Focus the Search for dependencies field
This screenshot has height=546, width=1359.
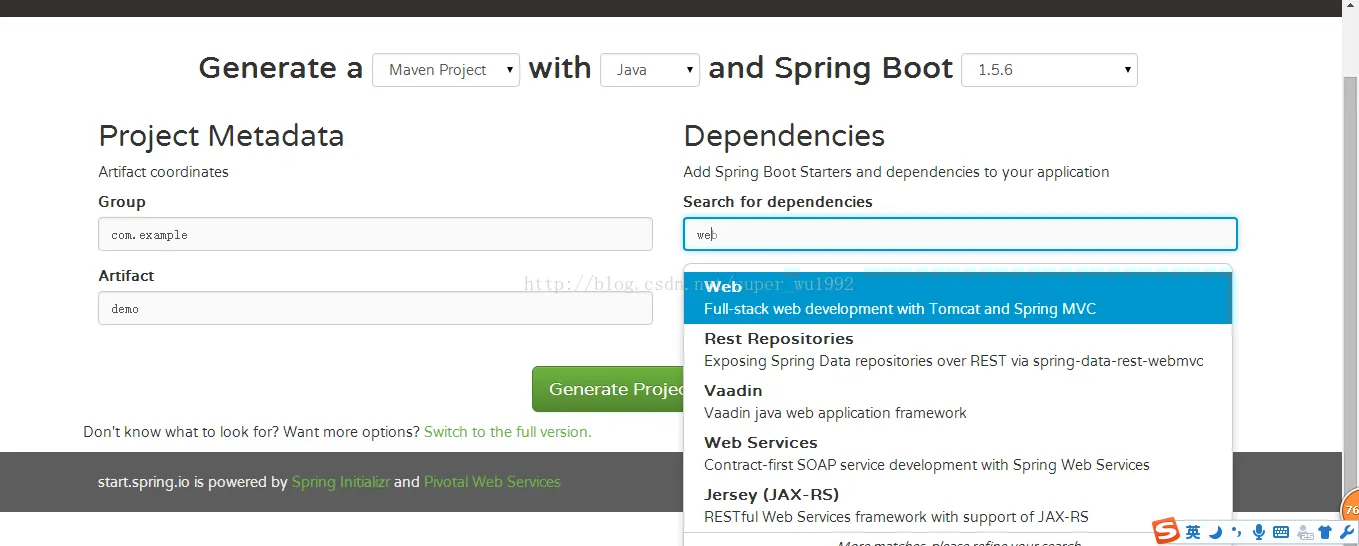click(x=960, y=234)
